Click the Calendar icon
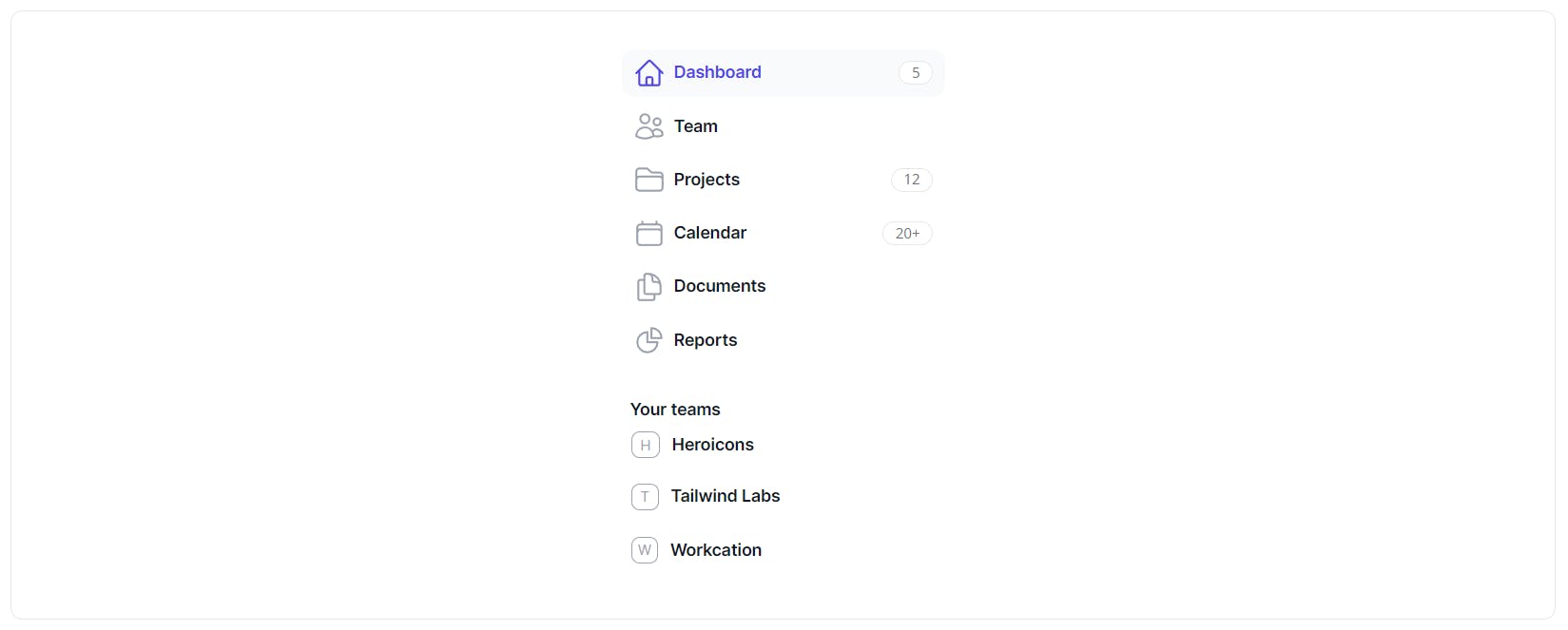 click(649, 233)
